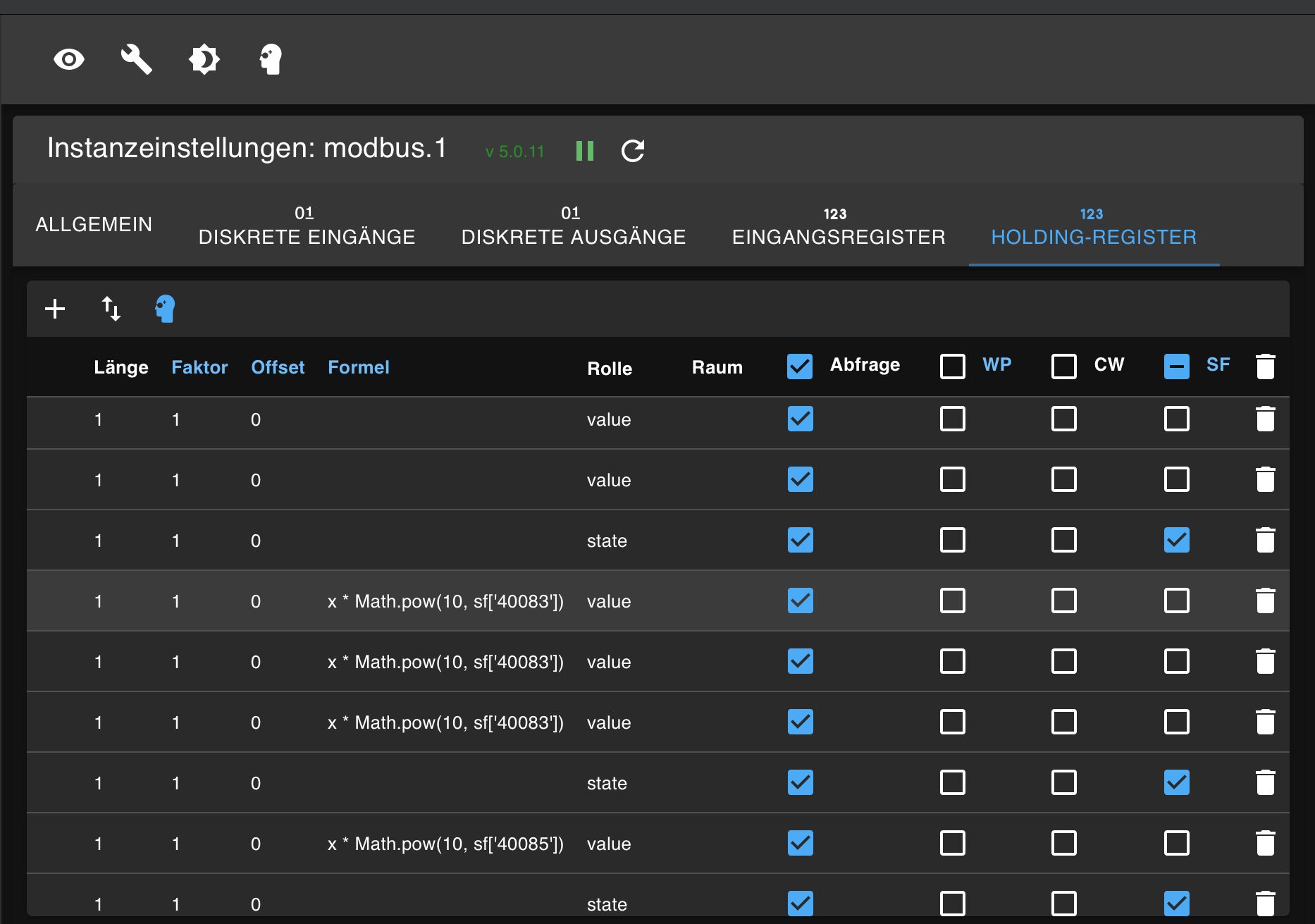This screenshot has width=1315, height=924.
Task: Click the expert mode head icon in top toolbar
Action: [x=271, y=59]
